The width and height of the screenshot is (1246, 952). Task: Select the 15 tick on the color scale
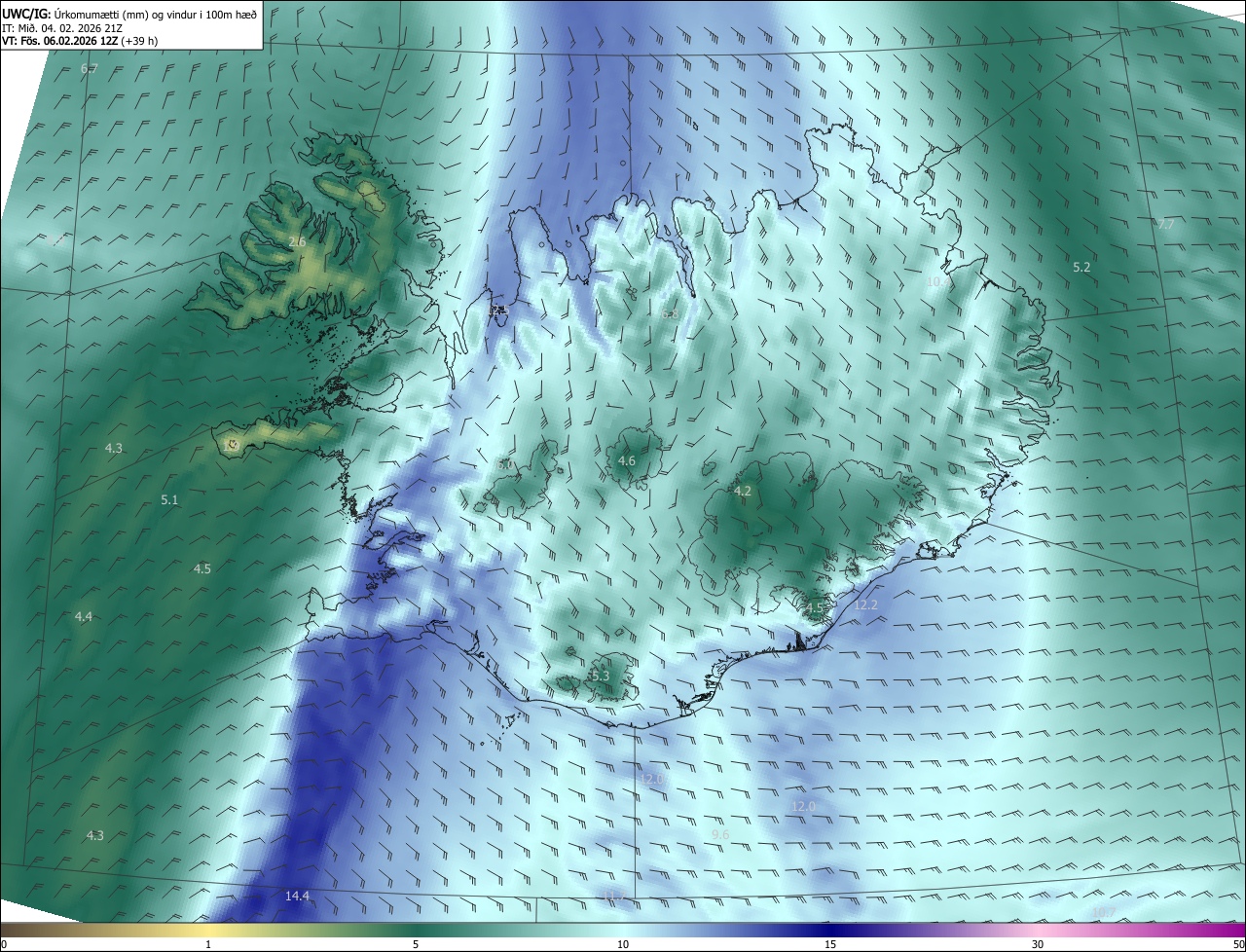point(830,944)
